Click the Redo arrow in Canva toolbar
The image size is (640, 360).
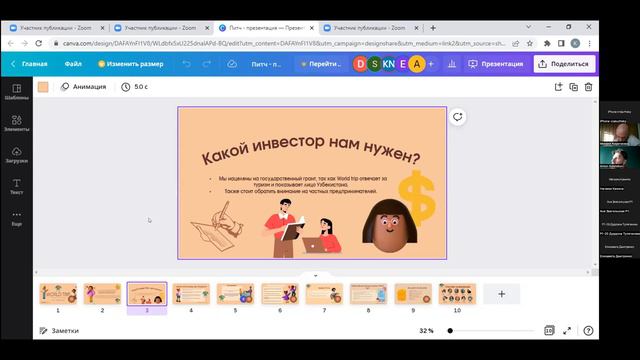point(207,64)
